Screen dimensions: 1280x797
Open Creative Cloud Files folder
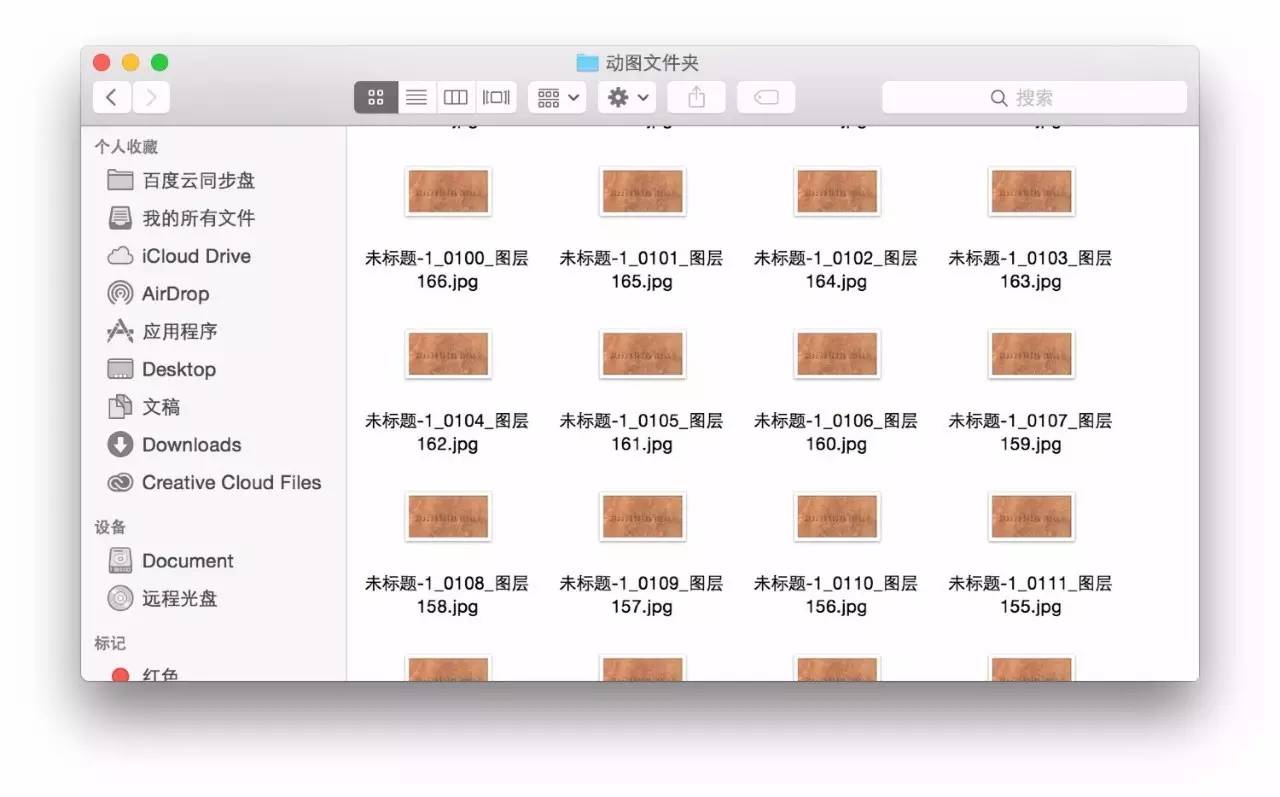pyautogui.click(x=231, y=483)
